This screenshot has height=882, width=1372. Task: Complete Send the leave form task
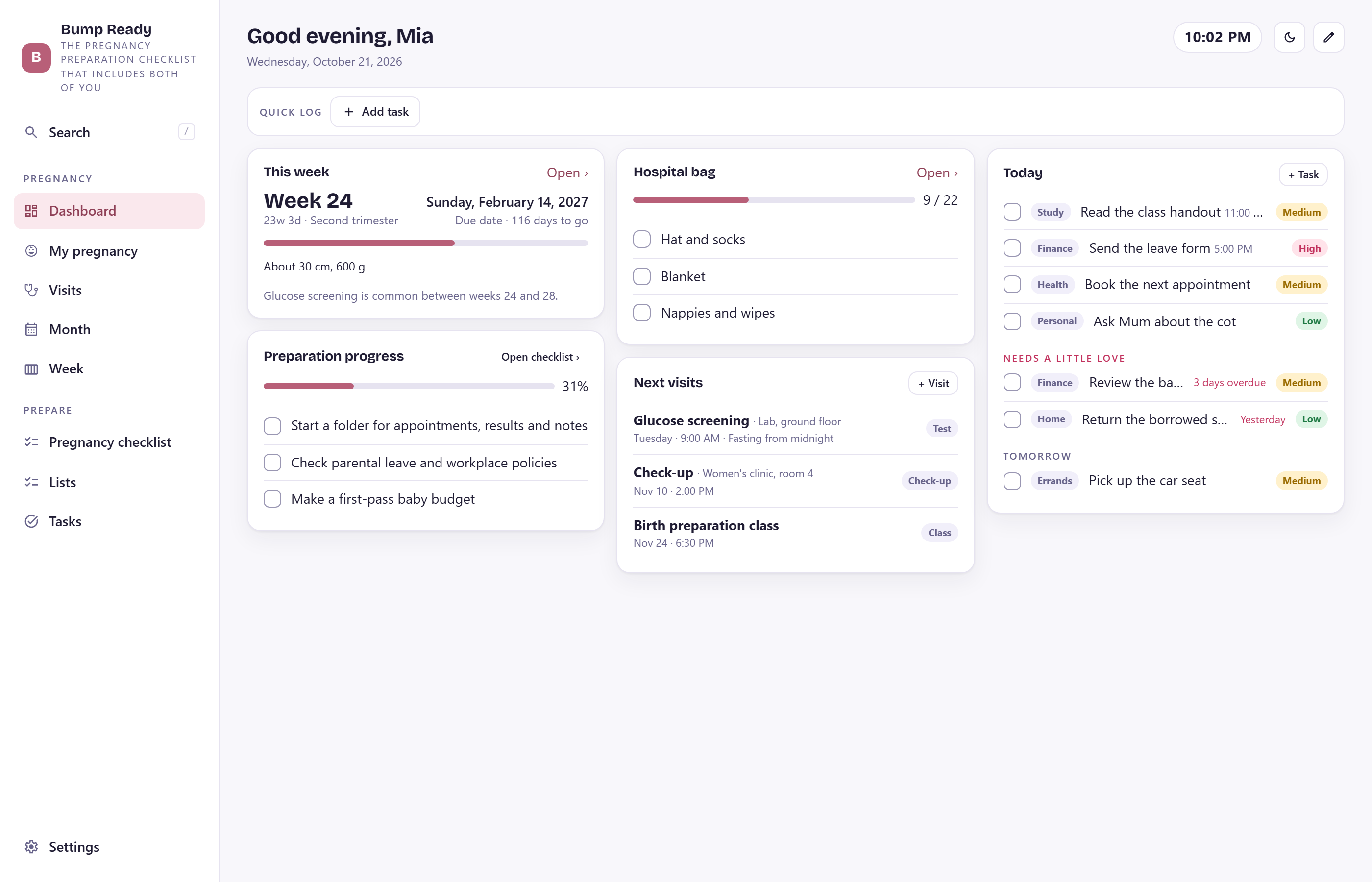(x=1012, y=248)
